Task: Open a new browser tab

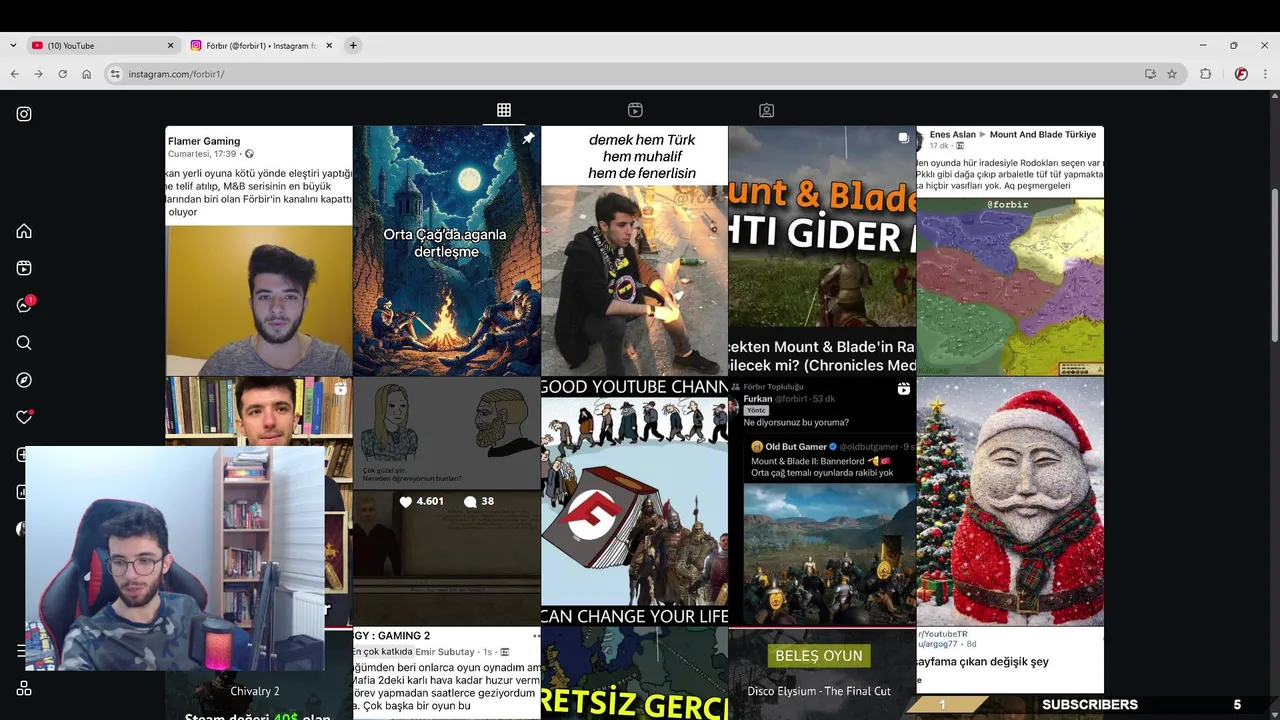Action: [353, 45]
